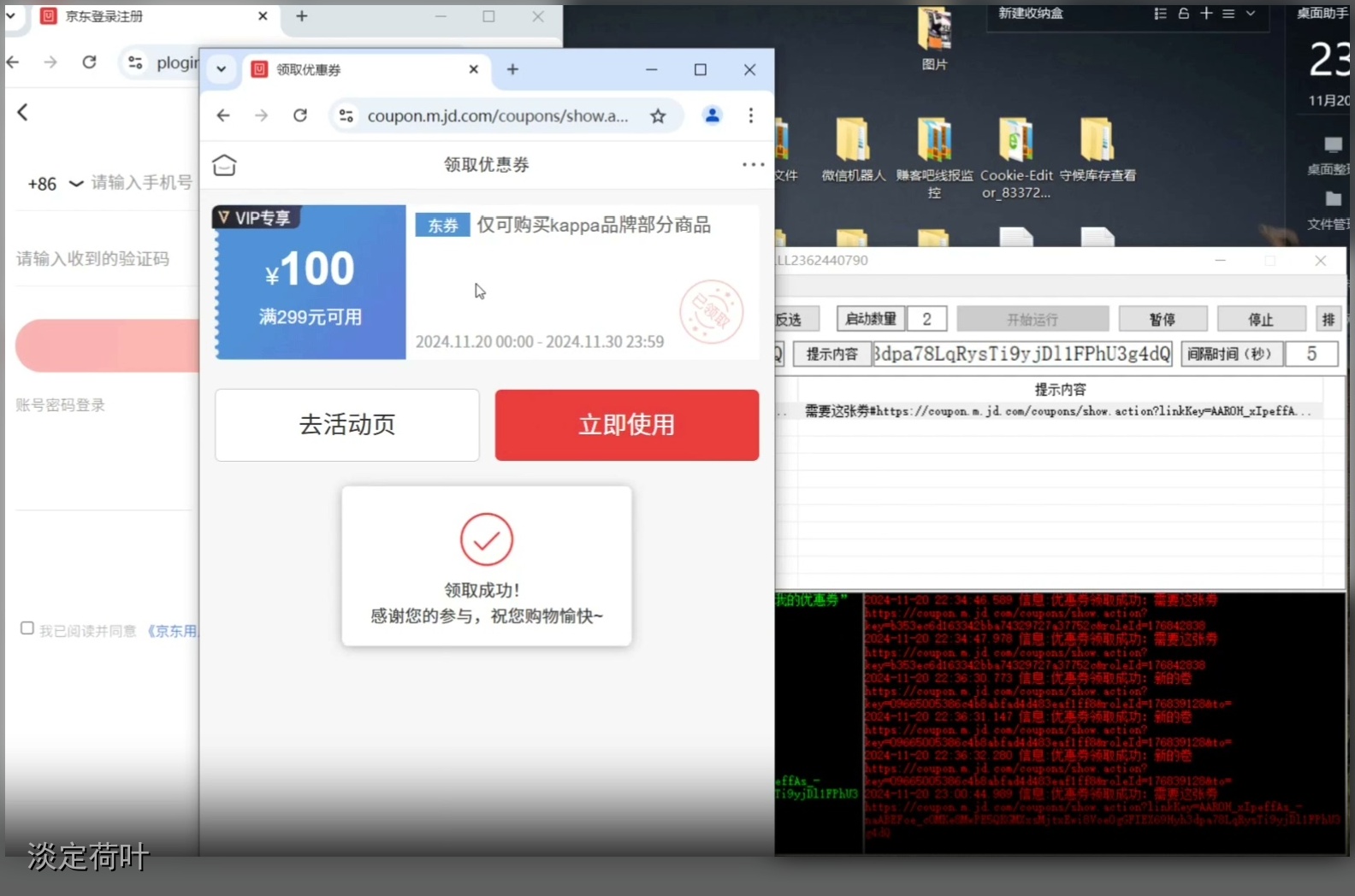The image size is (1355, 896).
Task: Open the Chrome profile avatar icon
Action: pyautogui.click(x=712, y=115)
